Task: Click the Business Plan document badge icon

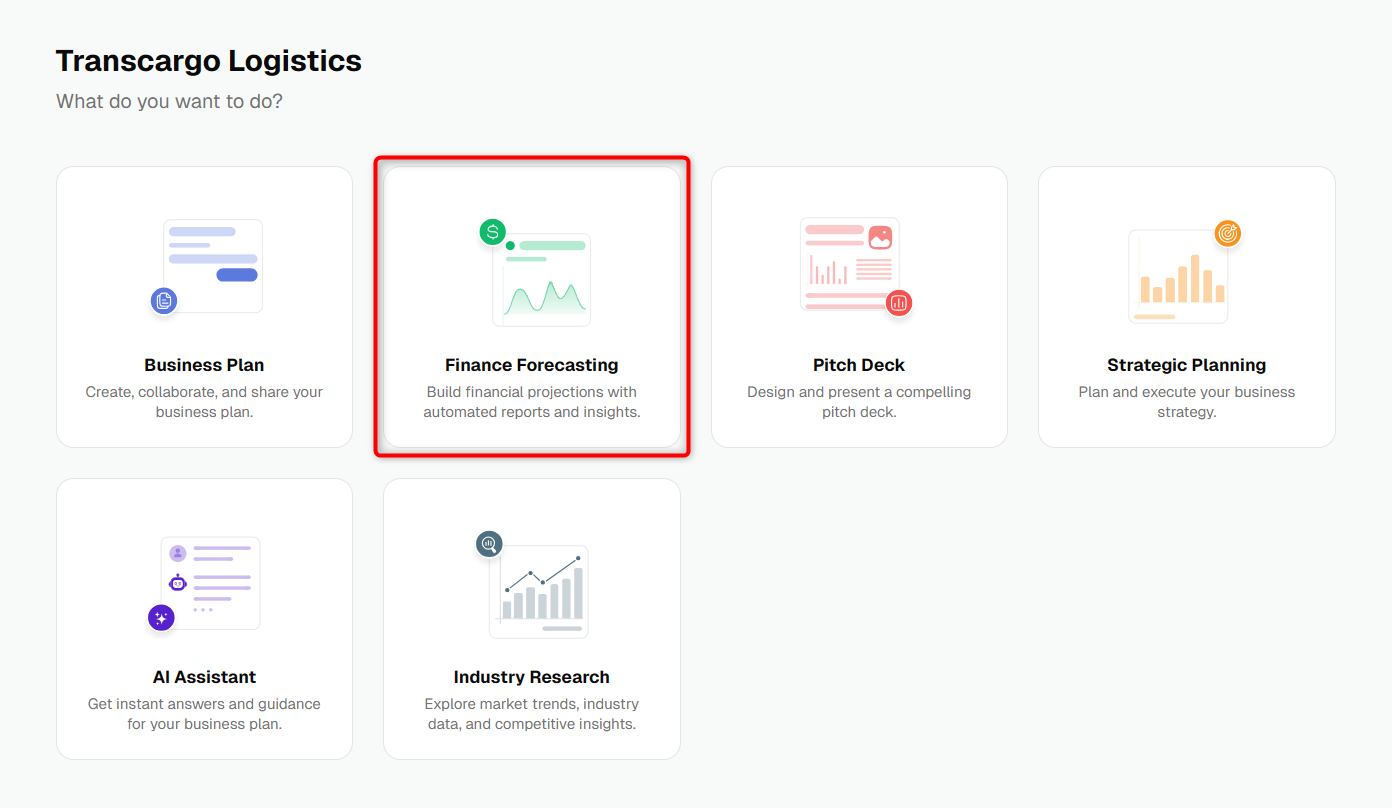Action: coord(164,300)
